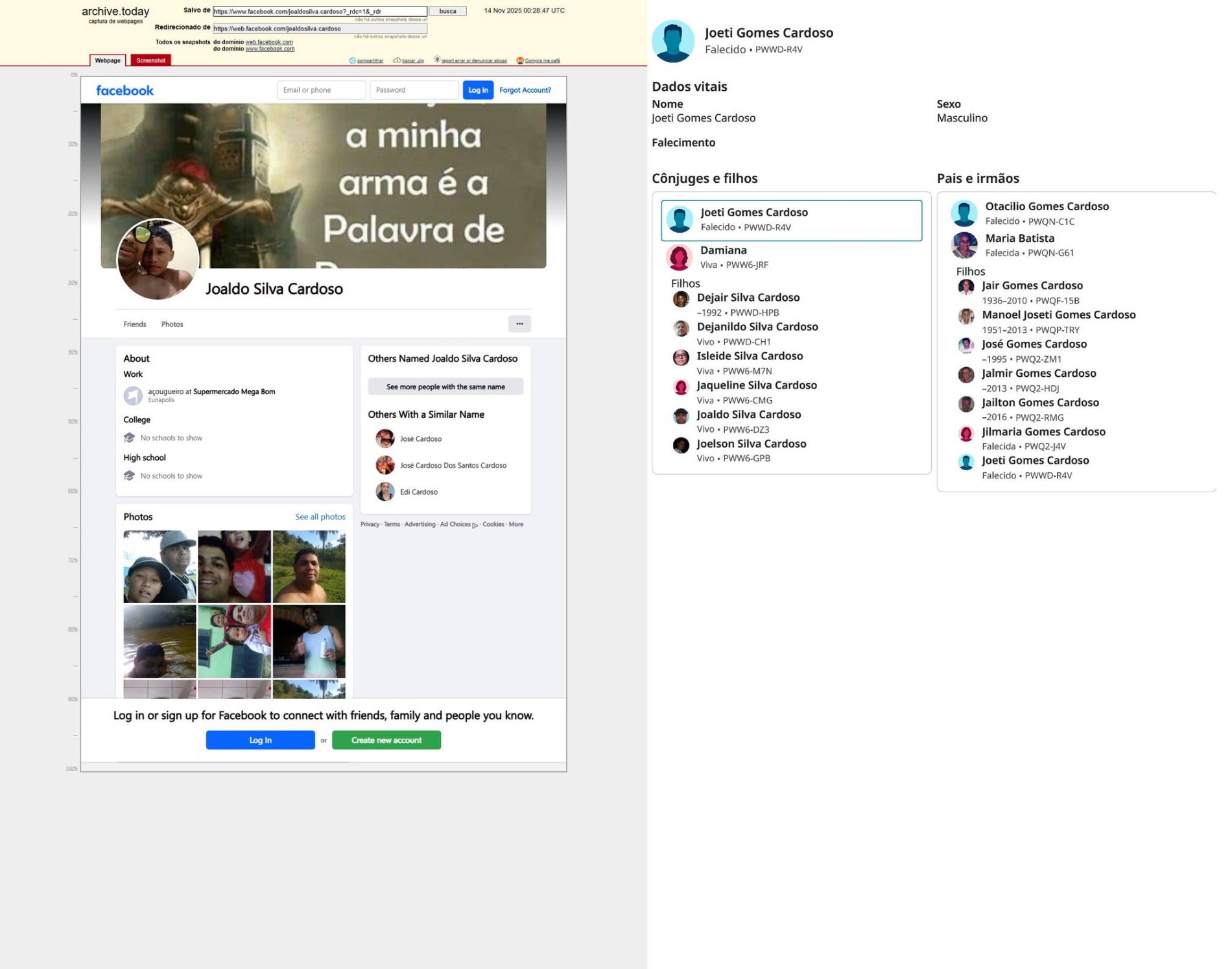Switch to the Screenshot tab
Image resolution: width=1232 pixels, height=969 pixels.
tap(150, 60)
